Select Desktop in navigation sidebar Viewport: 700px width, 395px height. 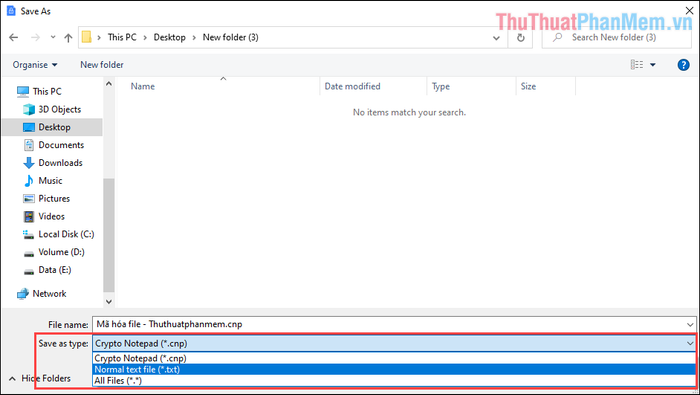[52, 127]
